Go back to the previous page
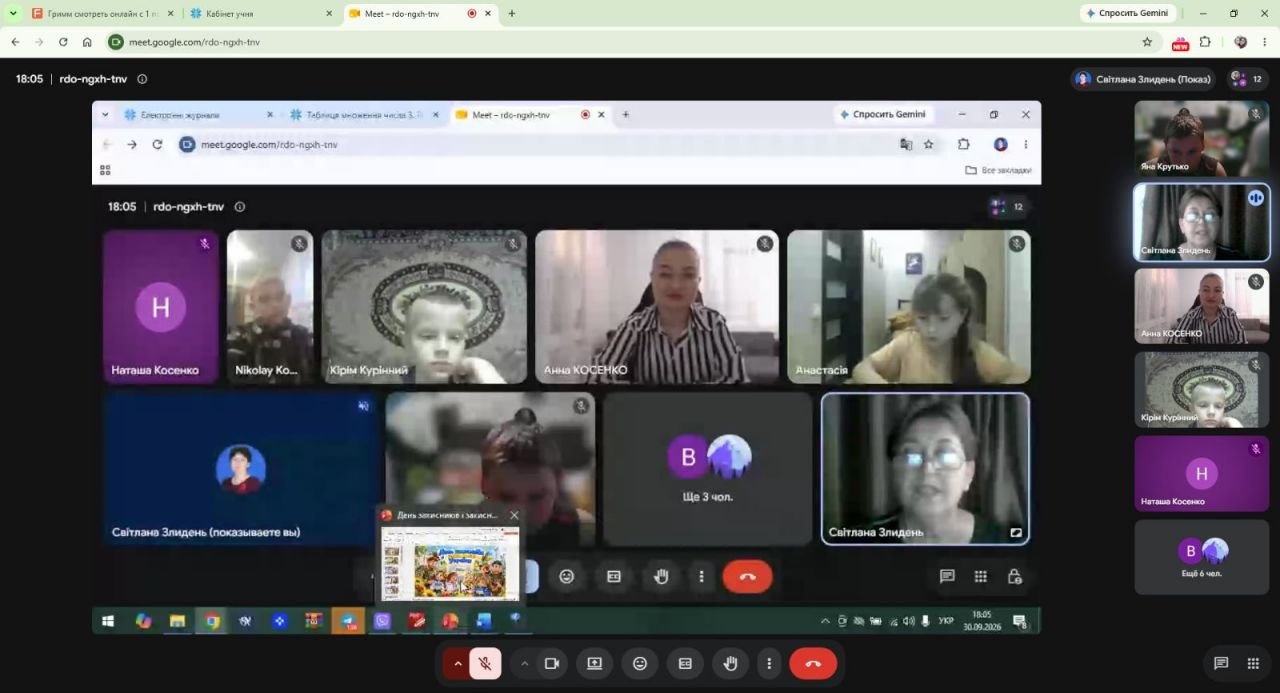This screenshot has width=1280, height=693. [15, 42]
